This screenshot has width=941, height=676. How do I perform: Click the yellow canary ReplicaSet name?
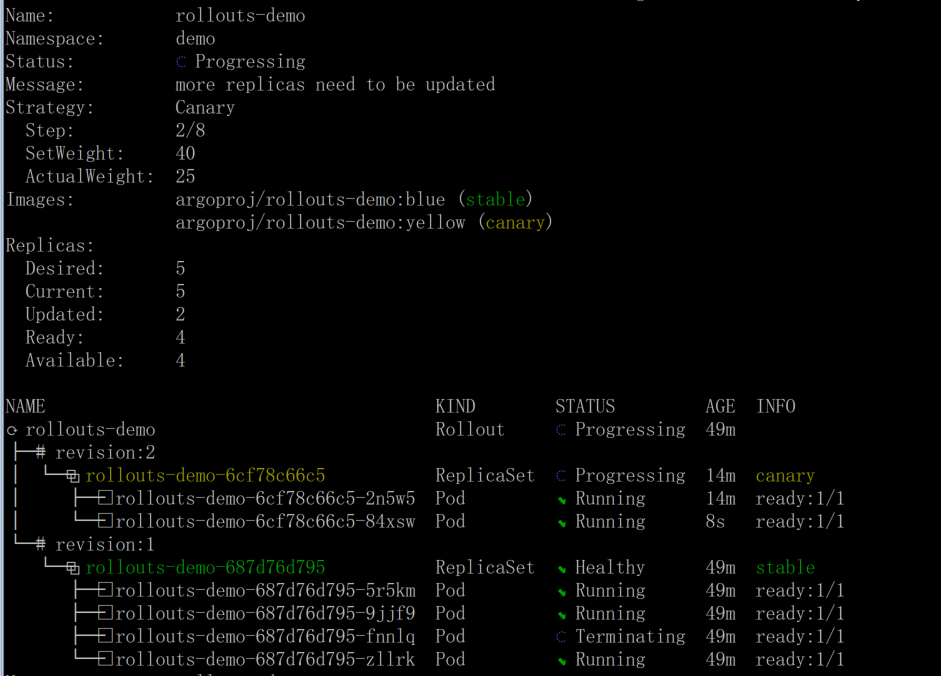[x=205, y=475]
